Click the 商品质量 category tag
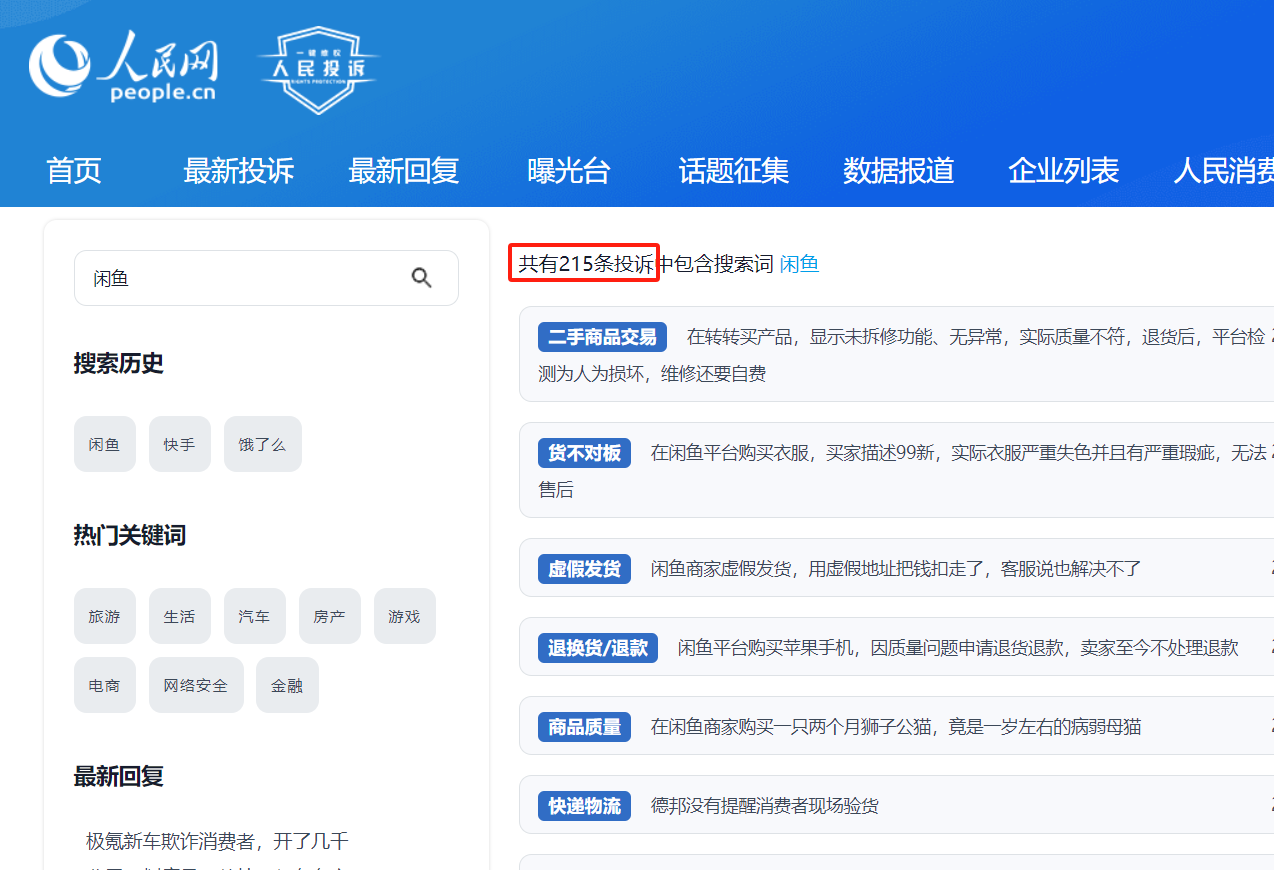This screenshot has height=870, width=1274. (584, 727)
